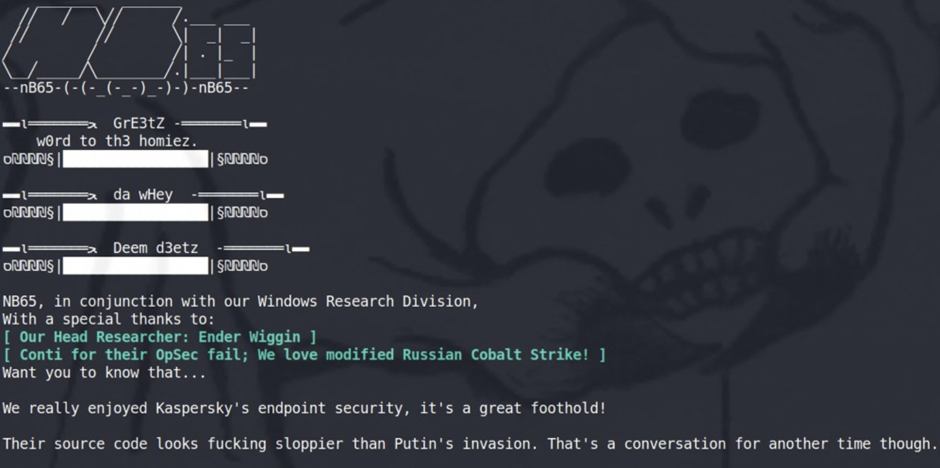Click the redacted white bar under 'w0rd to th3 homiez.'
Screen dimensions: 940x468
coord(135,159)
